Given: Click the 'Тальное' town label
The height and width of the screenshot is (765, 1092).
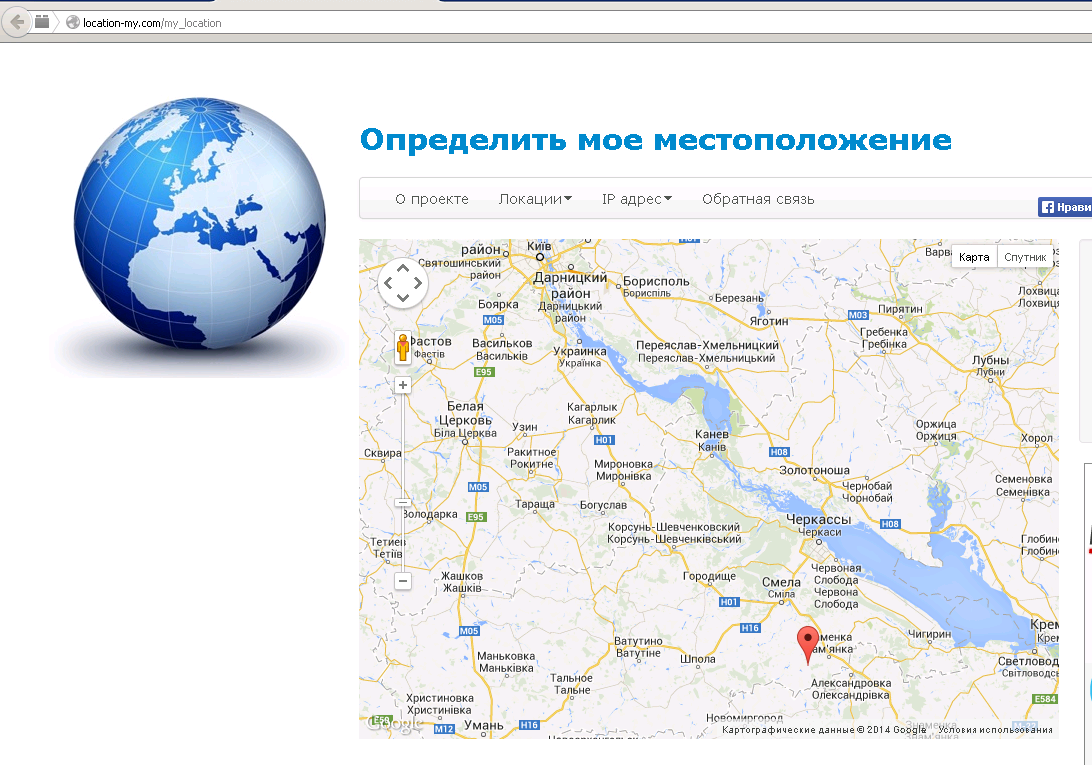Looking at the screenshot, I should tap(571, 678).
